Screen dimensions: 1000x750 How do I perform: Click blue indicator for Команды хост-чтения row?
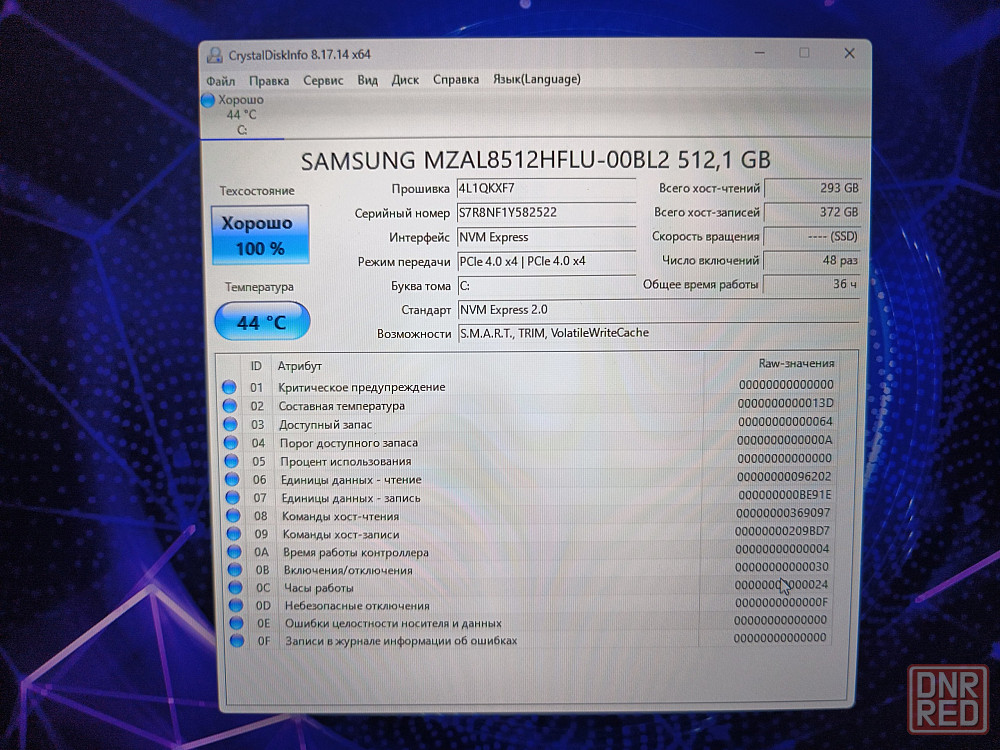click(x=232, y=516)
